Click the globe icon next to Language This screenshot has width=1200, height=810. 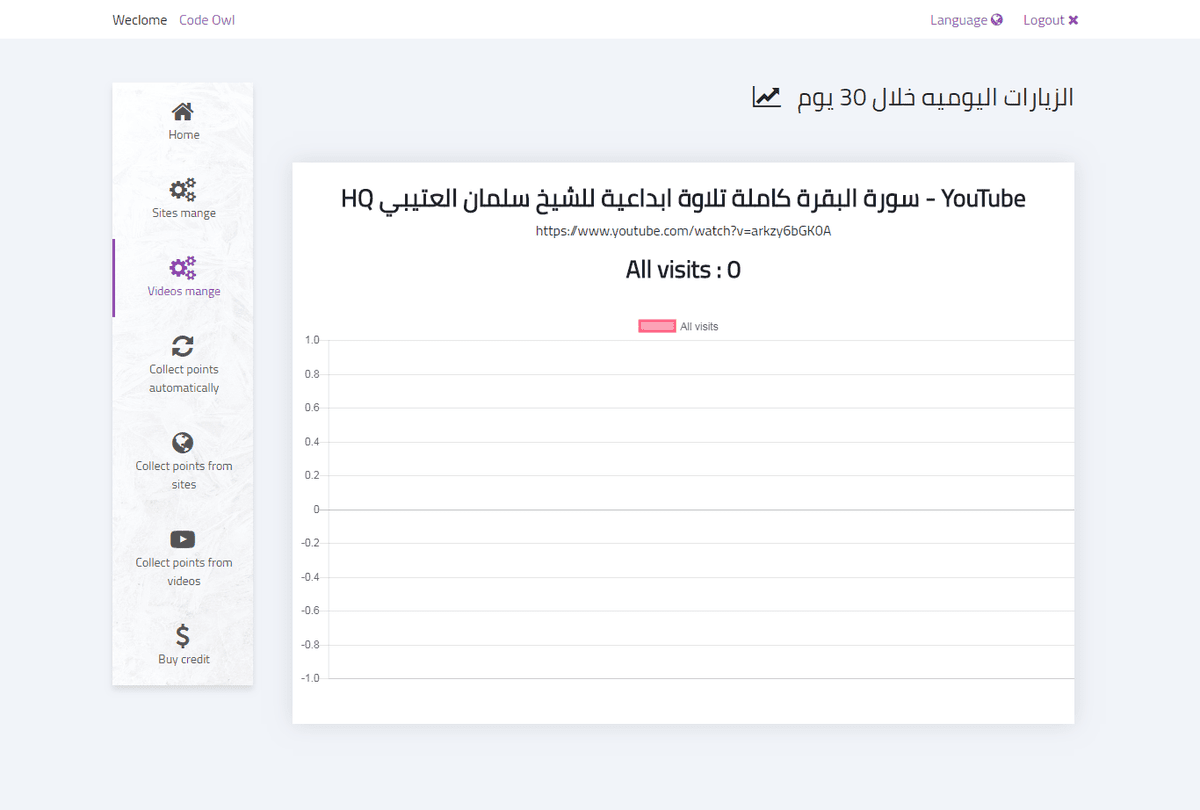point(997,20)
